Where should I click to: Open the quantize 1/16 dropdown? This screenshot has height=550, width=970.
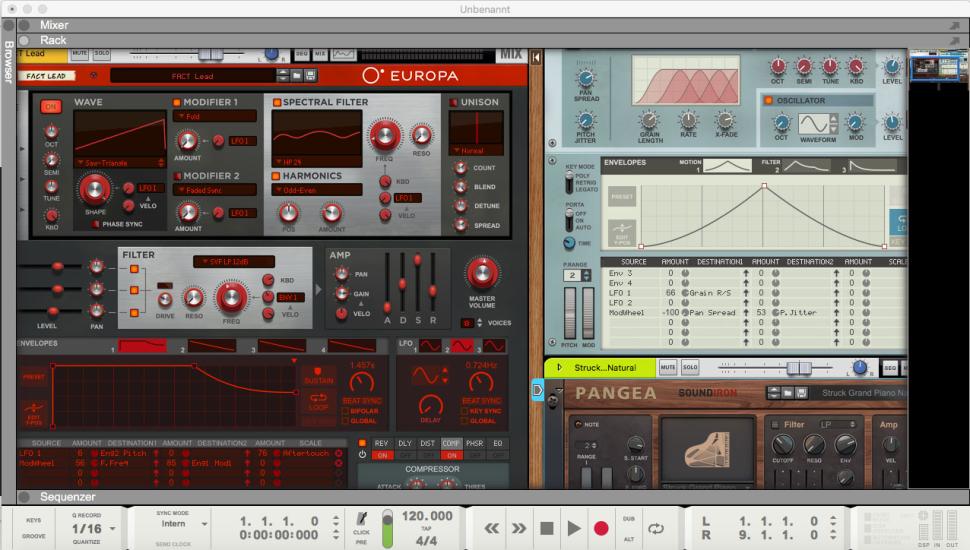pyautogui.click(x=113, y=529)
